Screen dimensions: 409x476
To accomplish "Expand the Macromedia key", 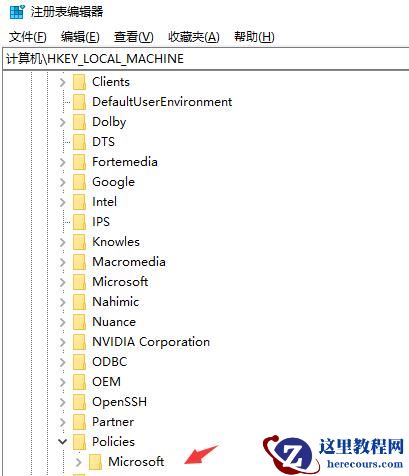I will (x=62, y=262).
